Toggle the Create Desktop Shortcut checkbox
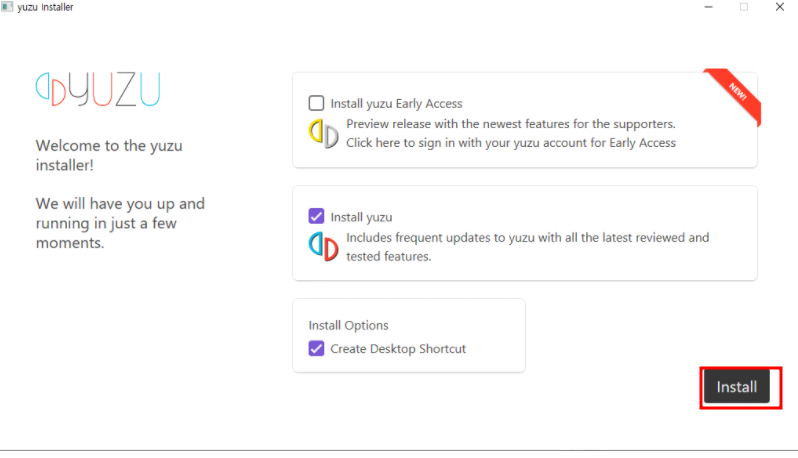798x458 pixels. (x=316, y=349)
